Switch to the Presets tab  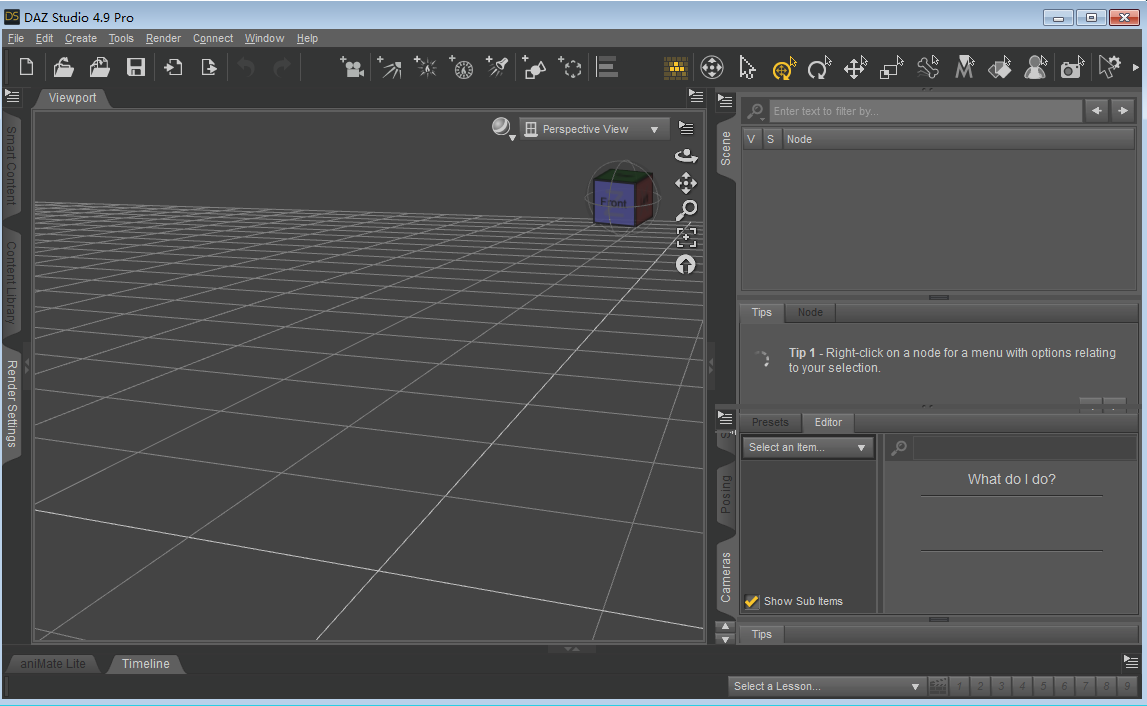pos(770,422)
